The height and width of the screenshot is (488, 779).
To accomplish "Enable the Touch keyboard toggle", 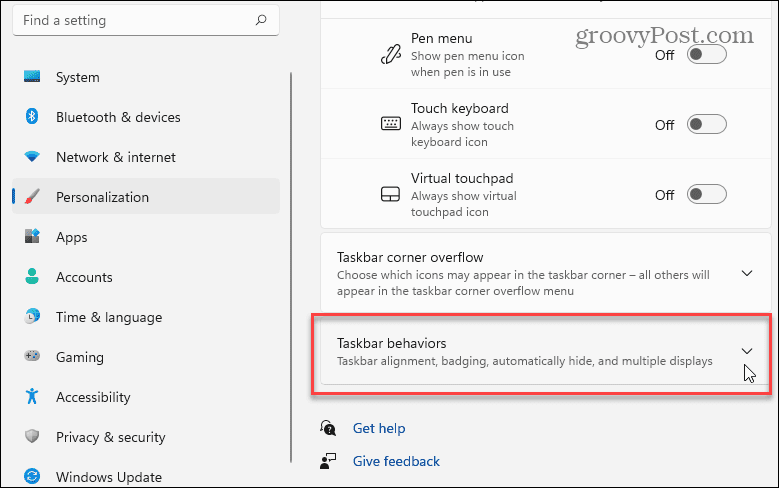I will pos(706,124).
